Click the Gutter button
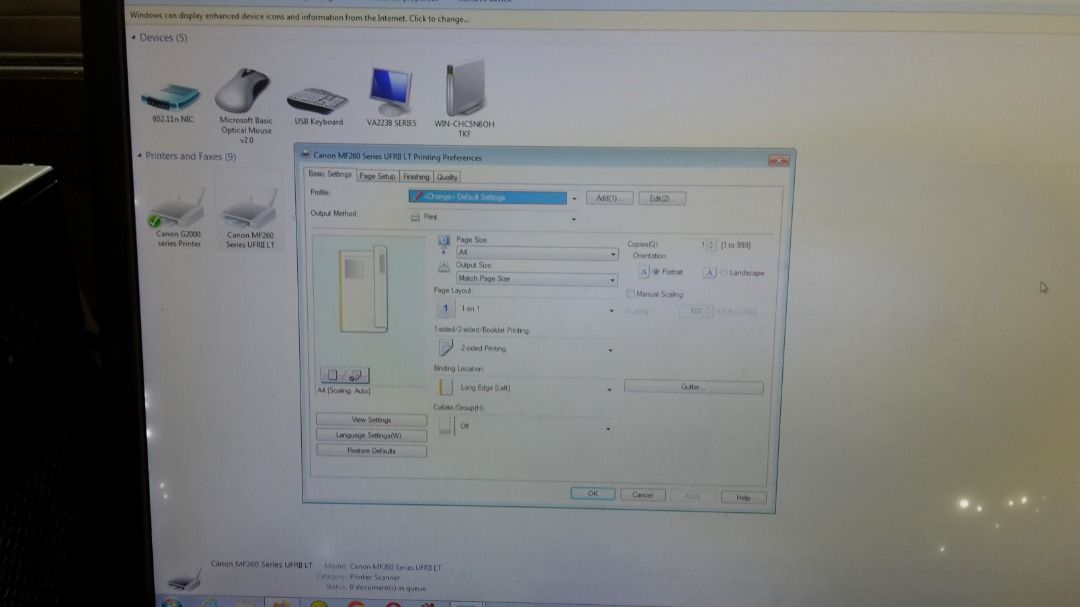 694,387
